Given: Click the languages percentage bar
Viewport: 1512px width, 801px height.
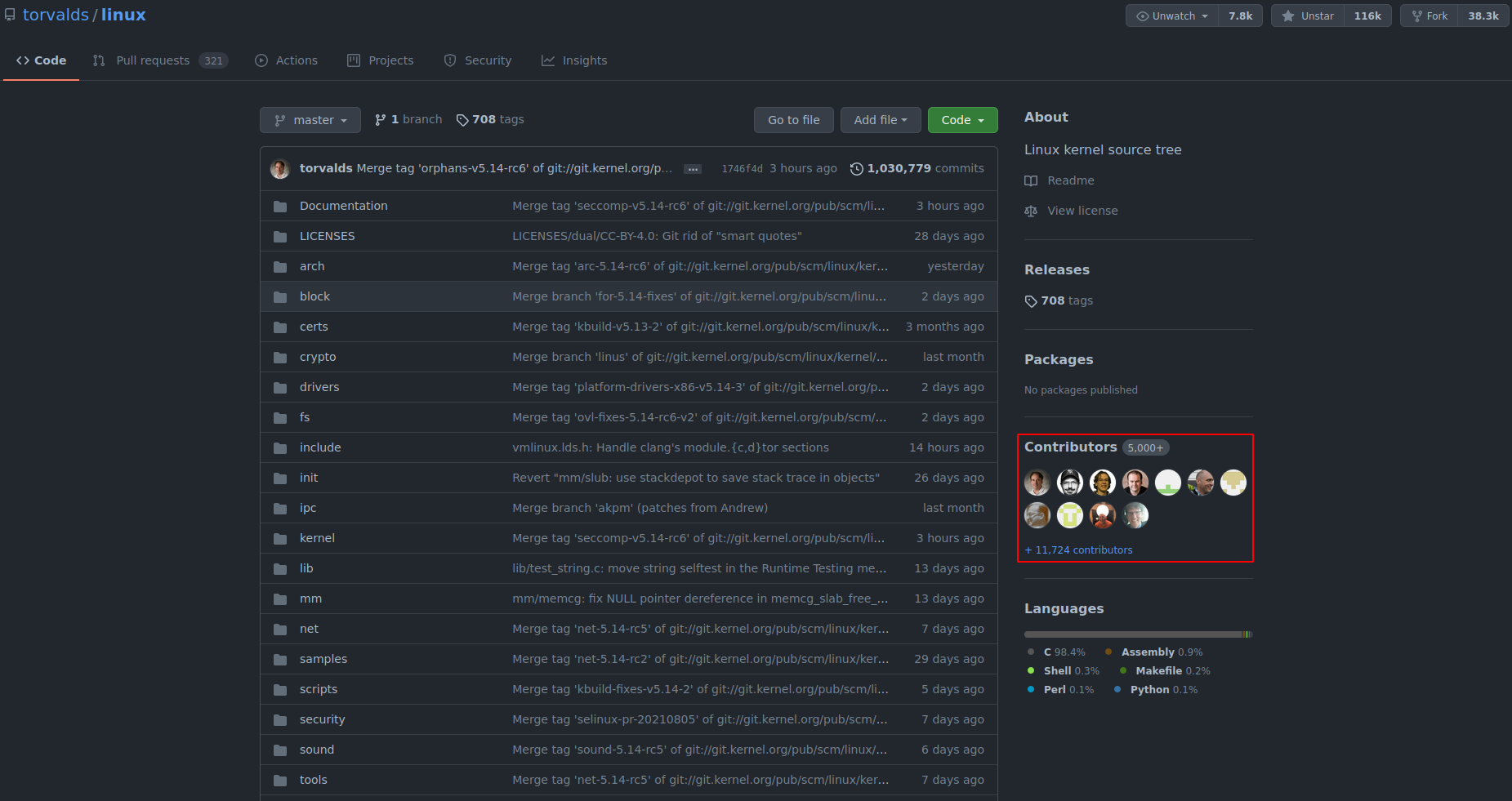Looking at the screenshot, I should coord(1139,634).
